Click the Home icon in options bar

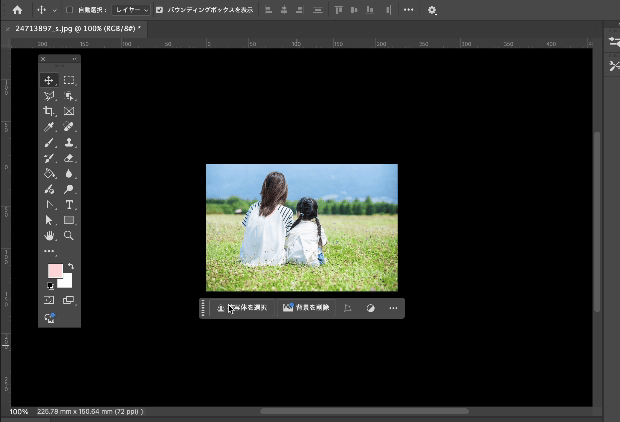click(17, 10)
